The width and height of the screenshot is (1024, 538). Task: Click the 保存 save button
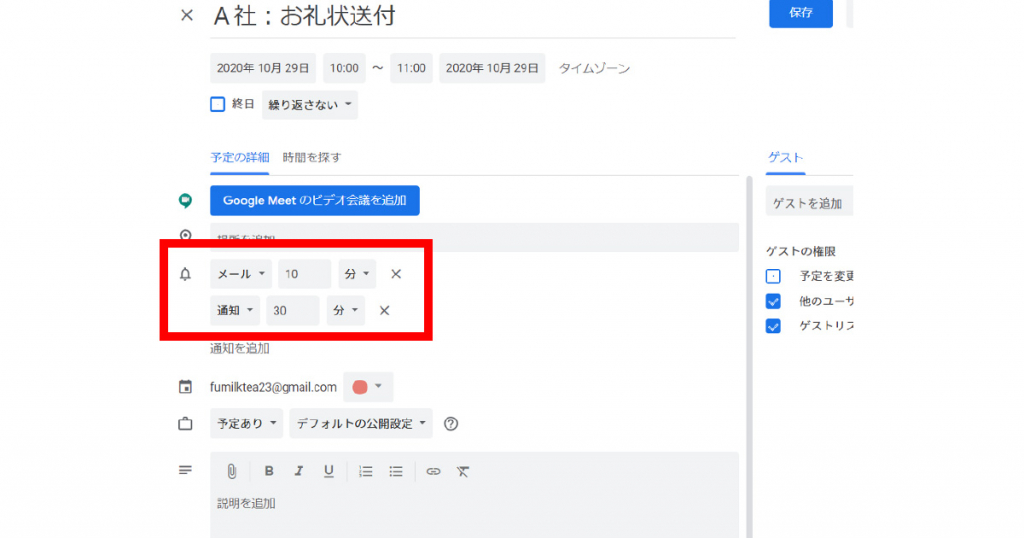800,13
